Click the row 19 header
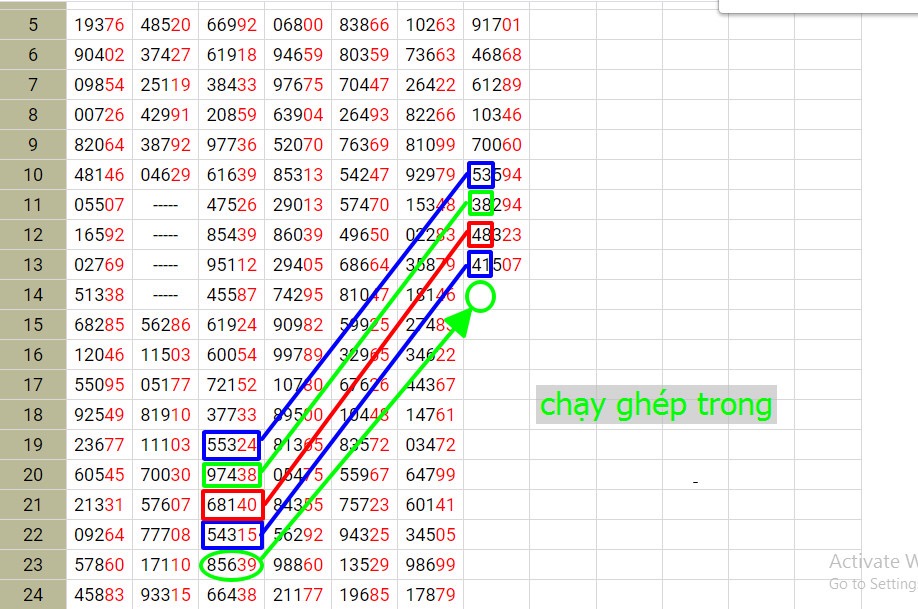Image resolution: width=918 pixels, height=609 pixels. pos(33,445)
